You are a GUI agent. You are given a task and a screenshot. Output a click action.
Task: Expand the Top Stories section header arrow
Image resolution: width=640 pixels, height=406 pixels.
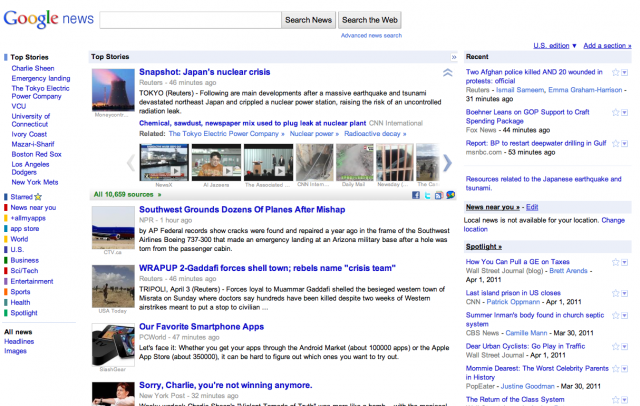pos(453,57)
